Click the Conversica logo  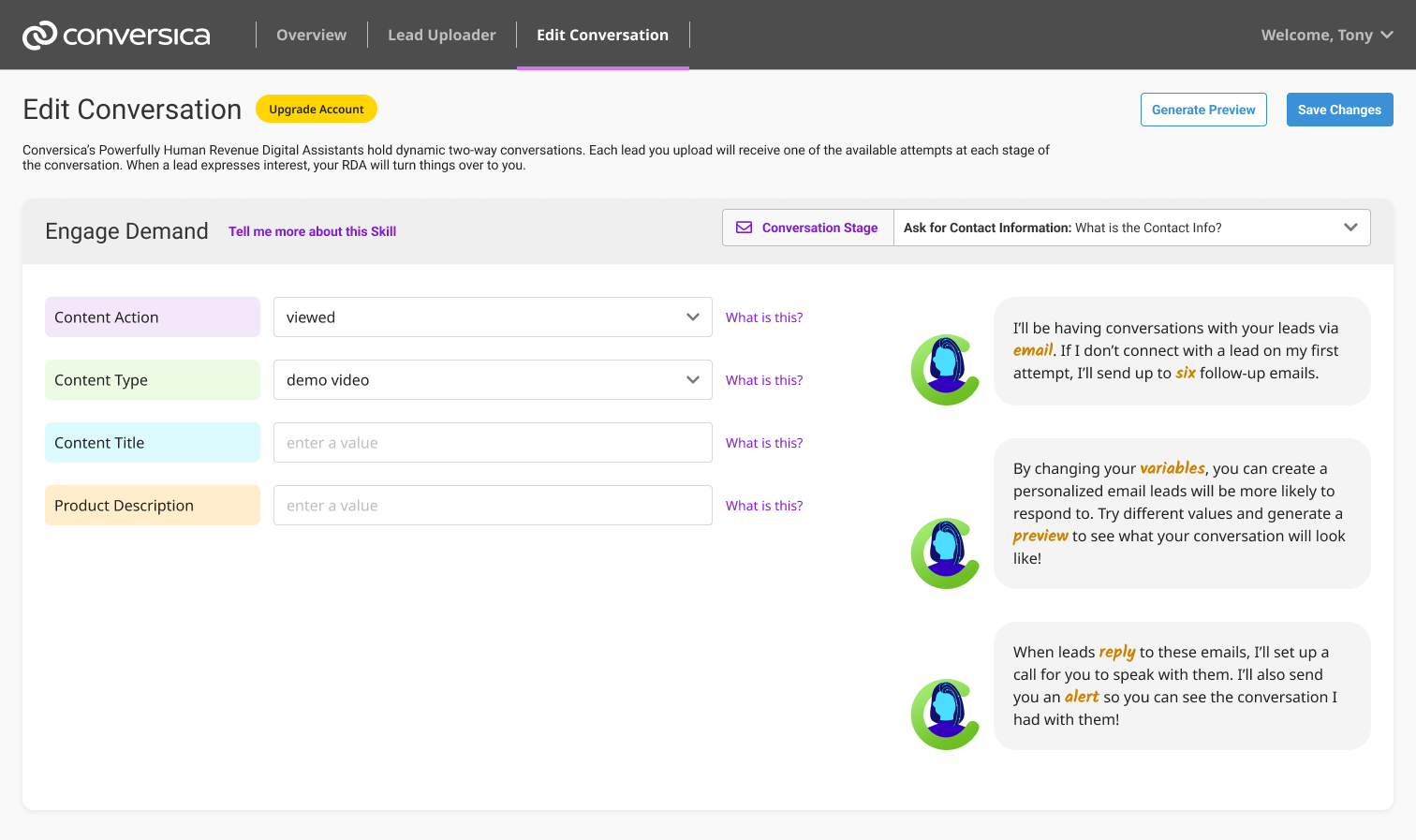pos(116,35)
